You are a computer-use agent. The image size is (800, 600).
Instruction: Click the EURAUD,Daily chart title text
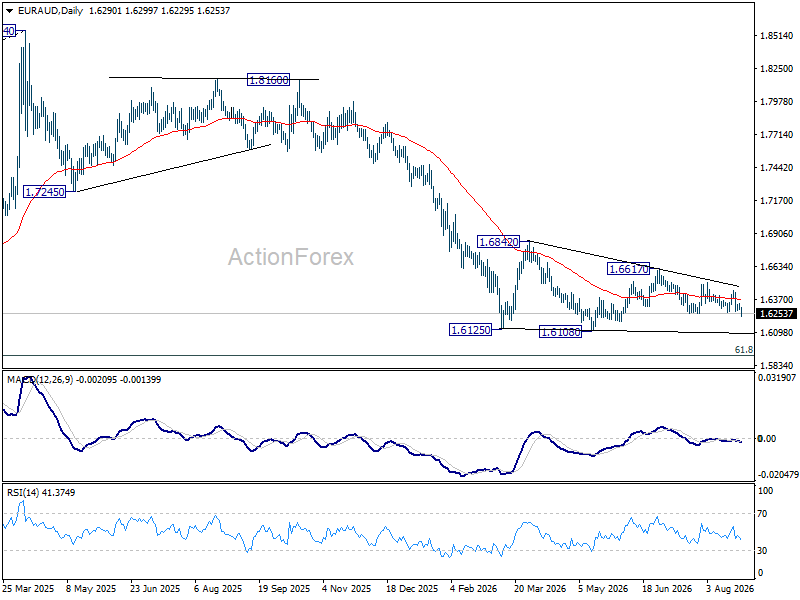click(50, 11)
